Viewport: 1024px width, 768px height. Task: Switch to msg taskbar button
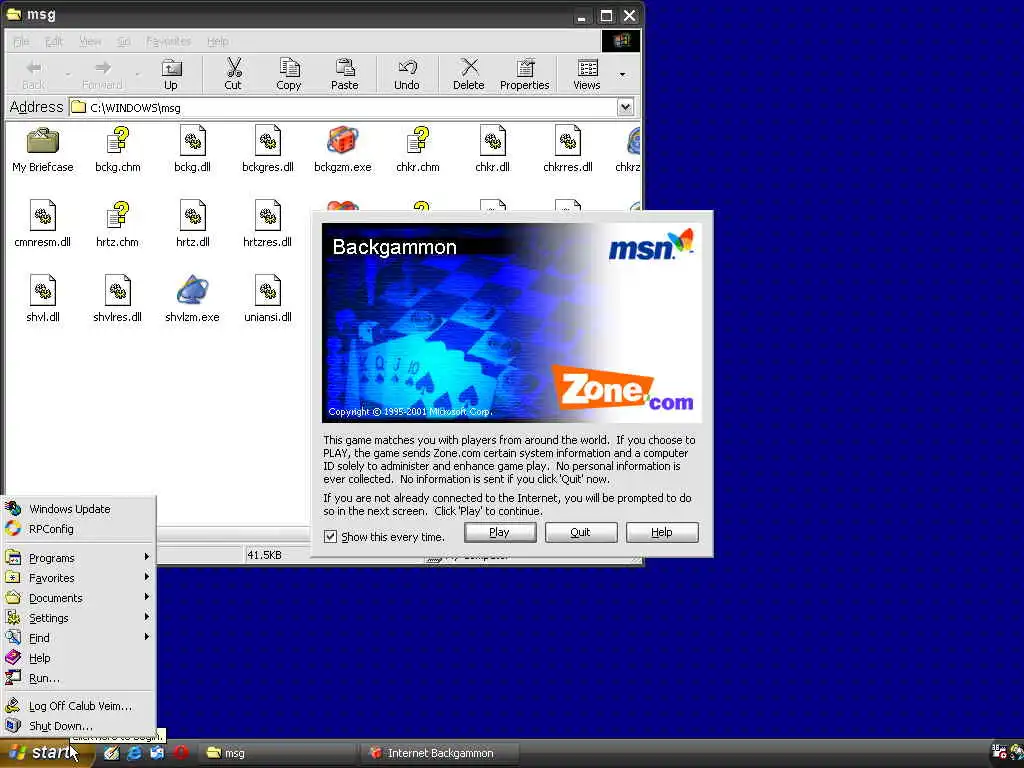click(277, 753)
